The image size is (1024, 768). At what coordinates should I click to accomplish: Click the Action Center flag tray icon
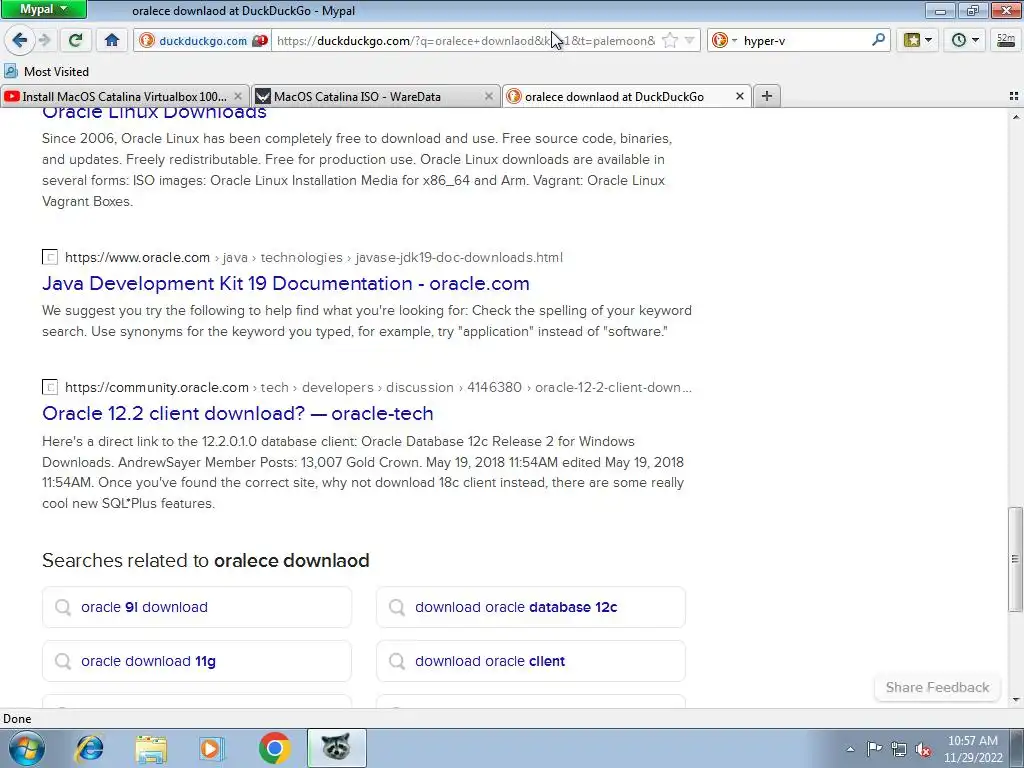pyautogui.click(x=874, y=749)
